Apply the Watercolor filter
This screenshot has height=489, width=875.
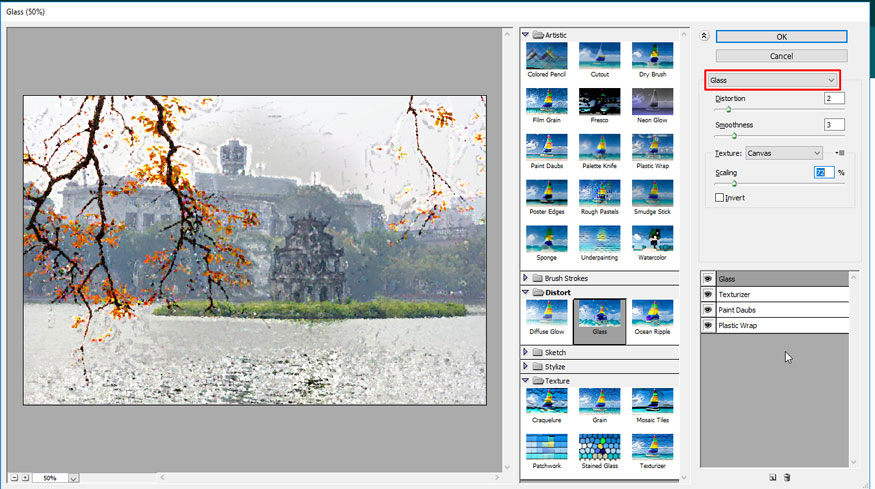click(x=652, y=239)
